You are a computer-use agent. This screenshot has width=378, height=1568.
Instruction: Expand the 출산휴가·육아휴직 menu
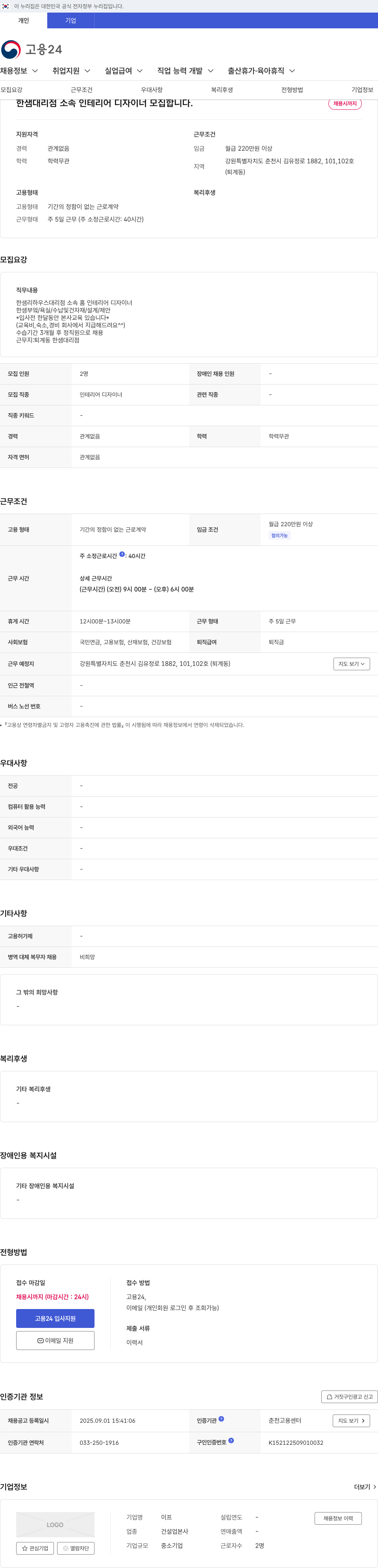pos(261,71)
